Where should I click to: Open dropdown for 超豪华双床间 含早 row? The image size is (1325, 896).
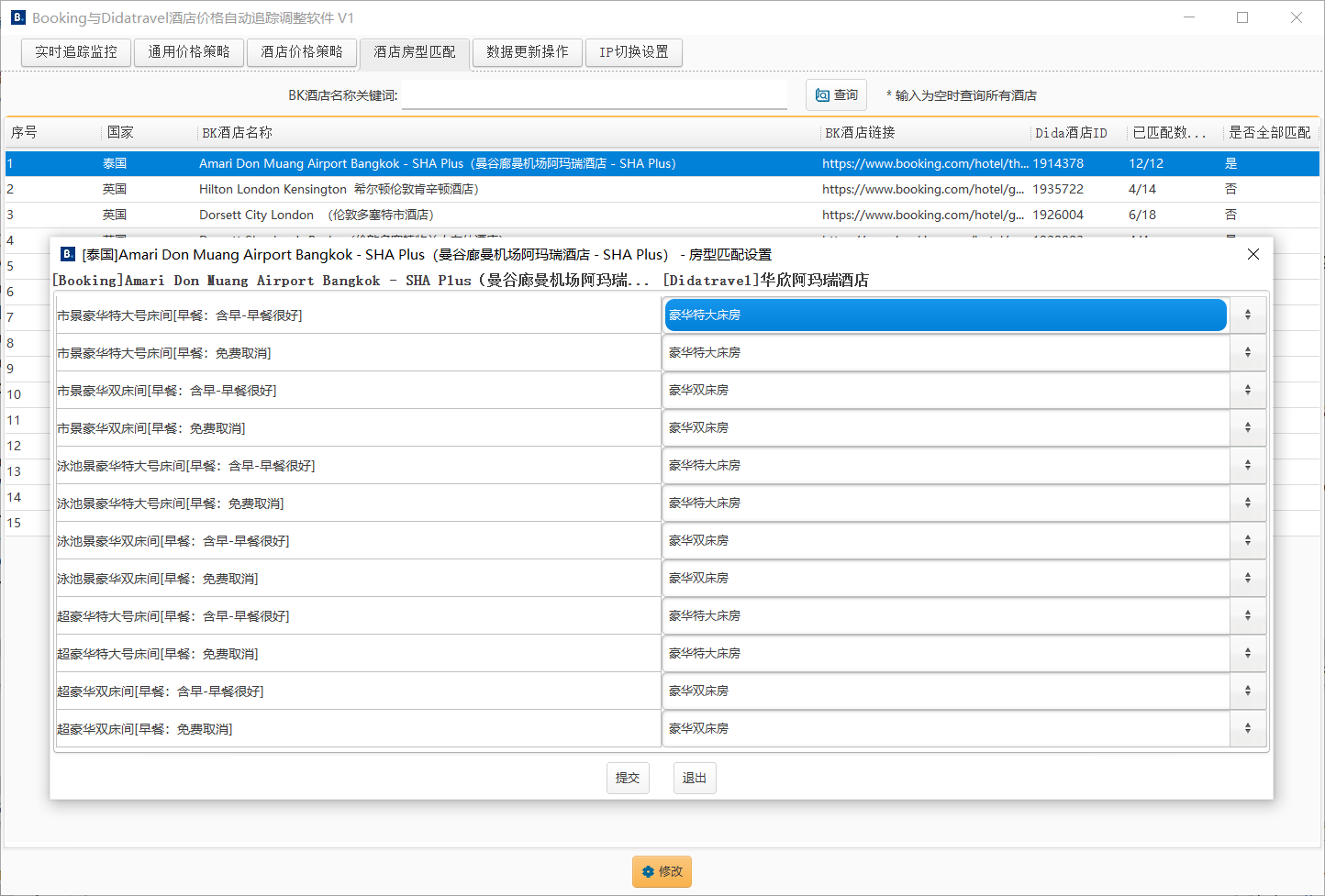tap(1248, 691)
